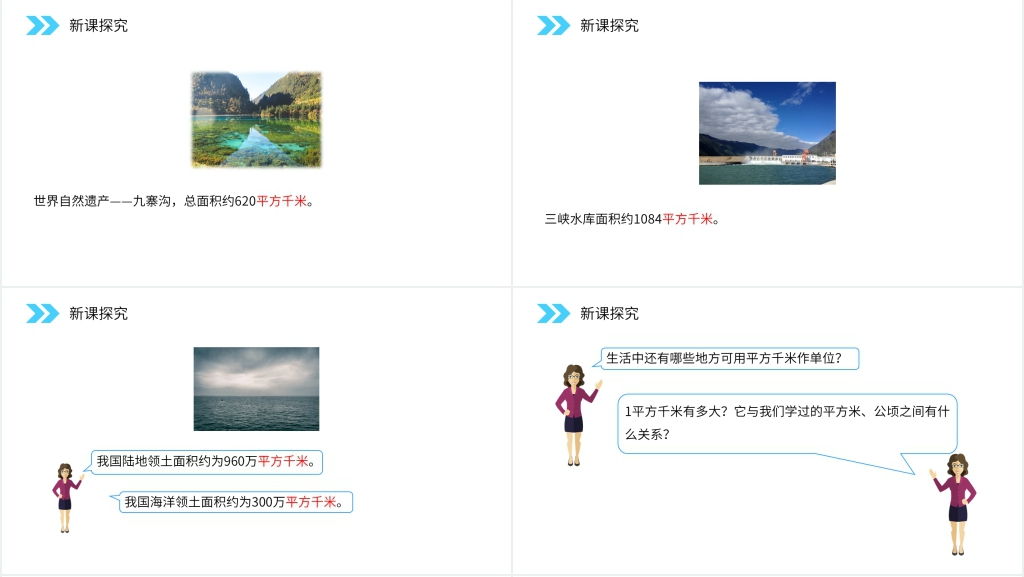The image size is (1024, 577).
Task: Click the blue double-arrow icon on the Jiuzhaigou slide
Action: point(43,26)
